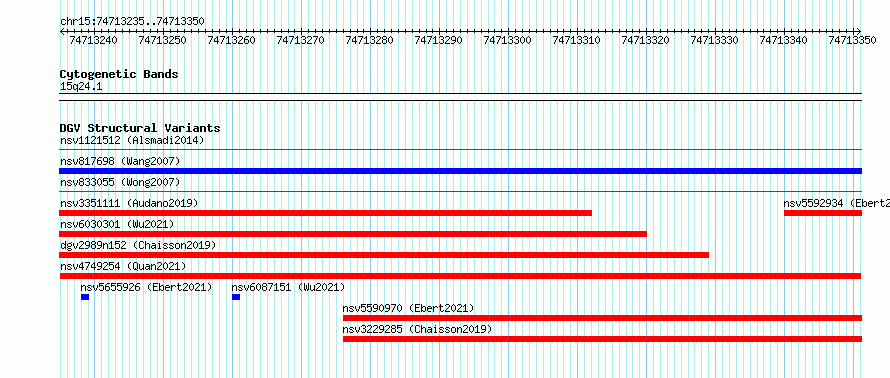
Task: Select the red dgv2989n152 variant bar
Action: point(384,255)
